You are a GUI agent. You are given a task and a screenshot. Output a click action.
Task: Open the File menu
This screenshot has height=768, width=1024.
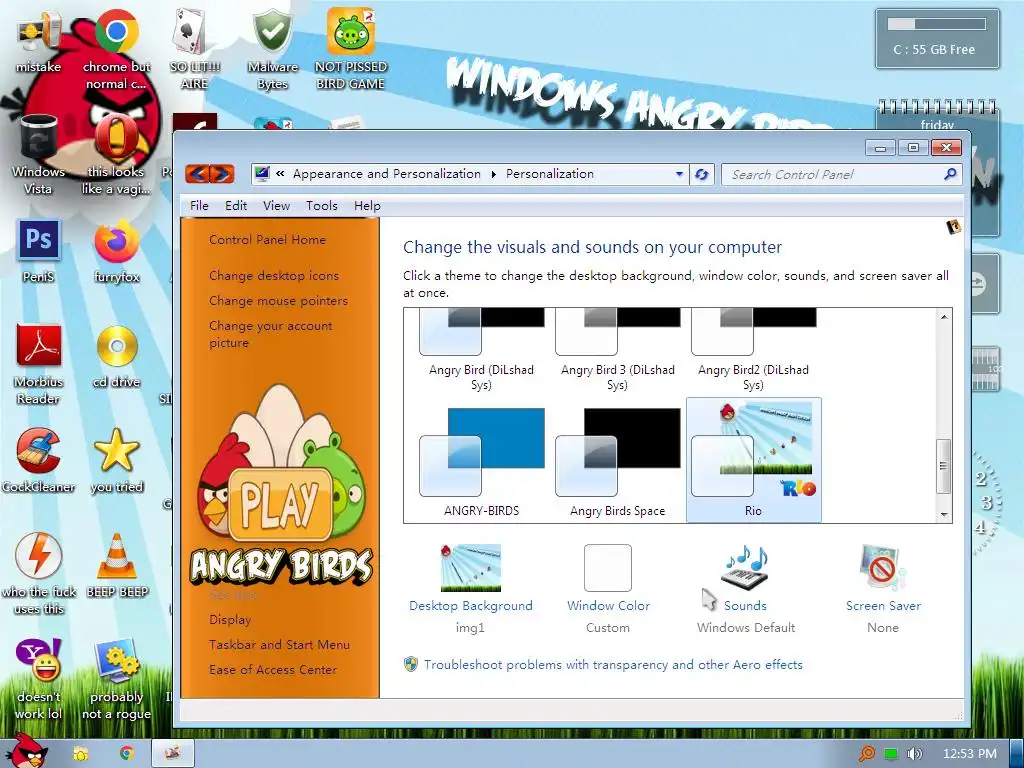click(199, 206)
